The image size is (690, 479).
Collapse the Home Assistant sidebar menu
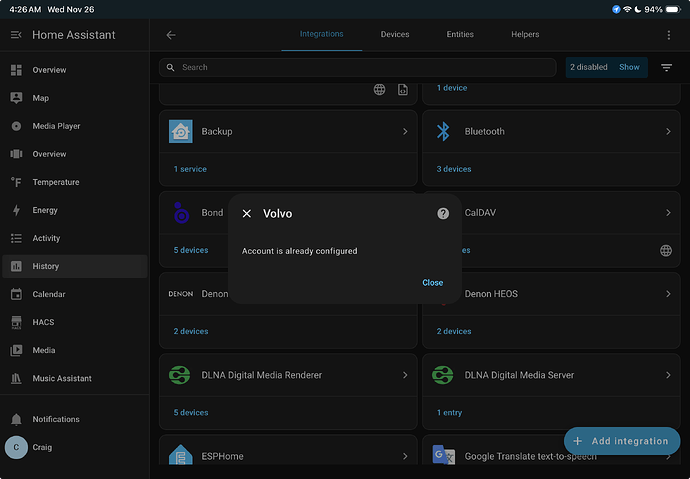[16, 35]
